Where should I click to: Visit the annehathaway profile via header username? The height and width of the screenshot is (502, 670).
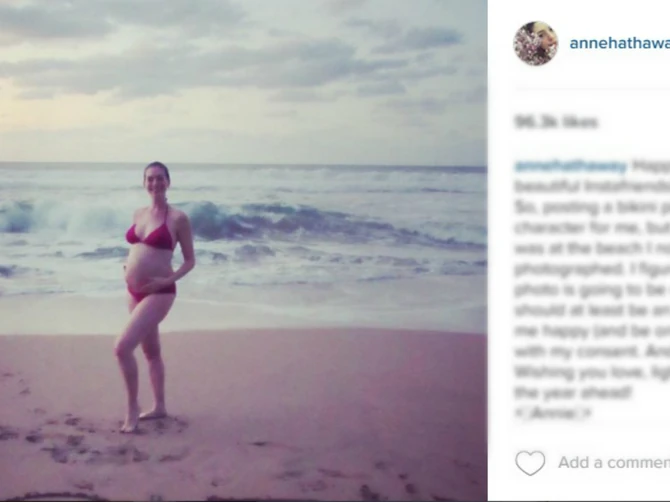[x=620, y=43]
